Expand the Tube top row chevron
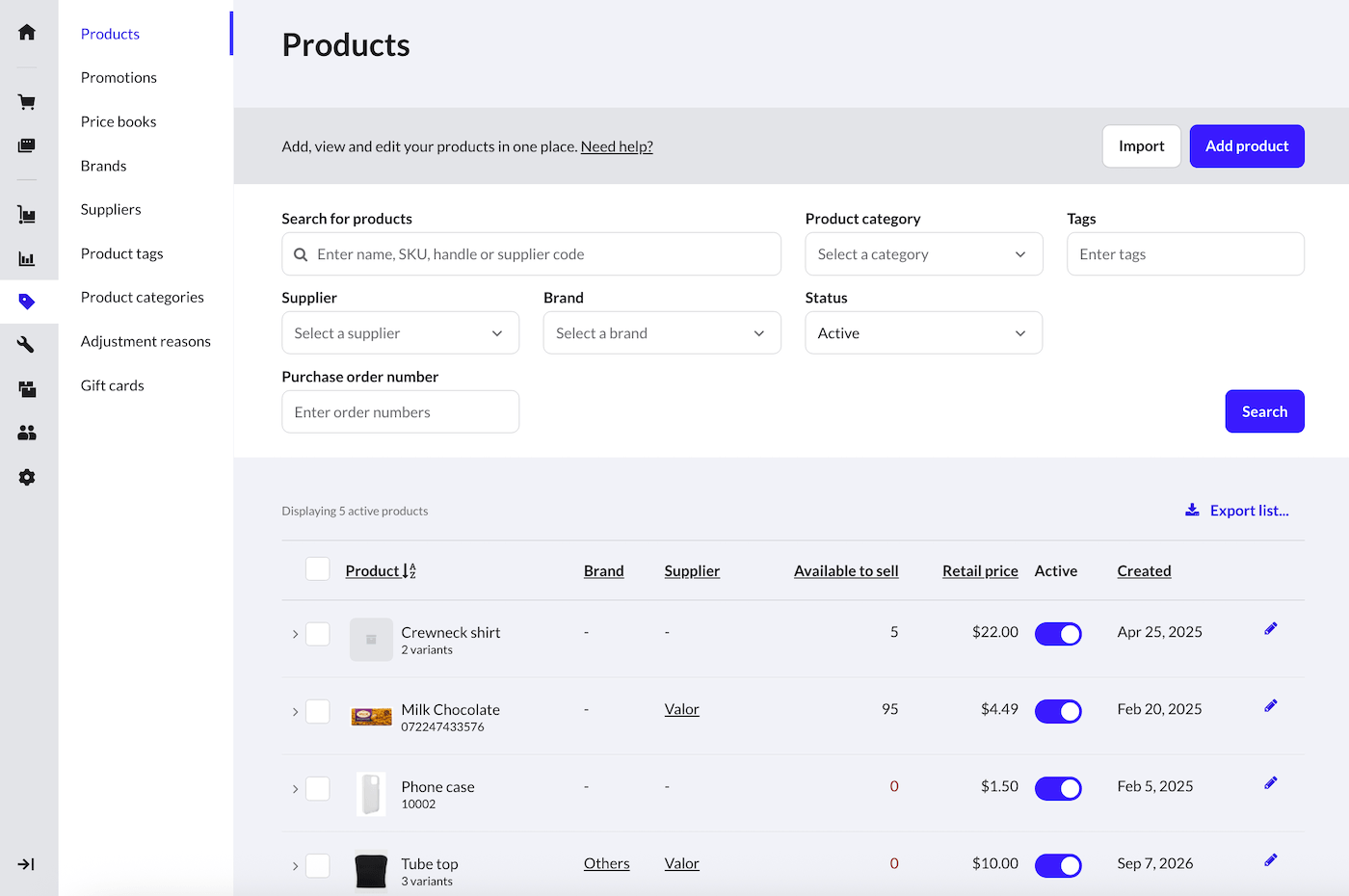This screenshot has width=1349, height=896. pos(295,865)
